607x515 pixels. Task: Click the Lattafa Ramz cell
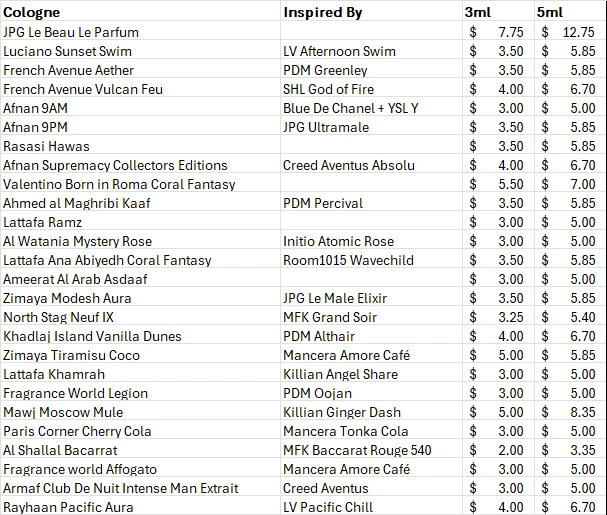(141, 222)
